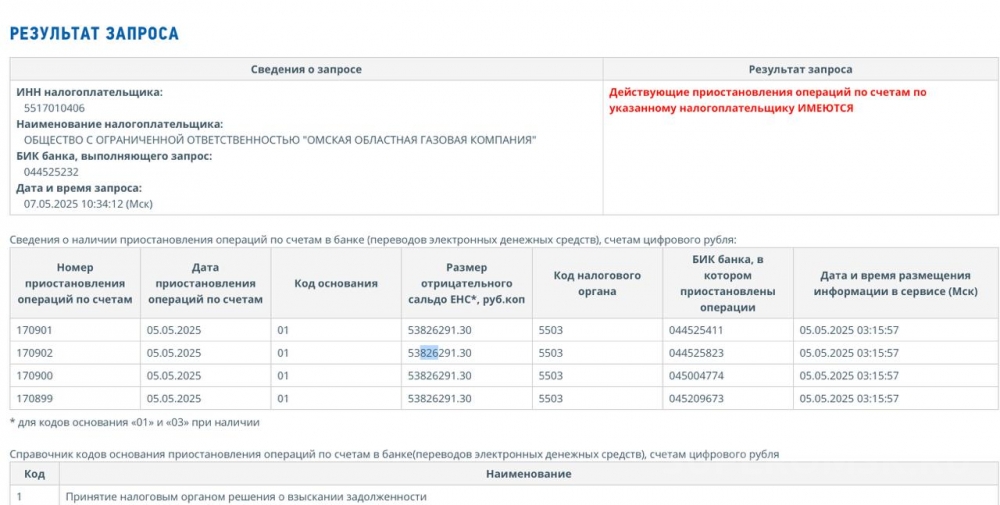Click the bank BIK 044525411 cell
1000x505 pixels.
click(x=696, y=330)
